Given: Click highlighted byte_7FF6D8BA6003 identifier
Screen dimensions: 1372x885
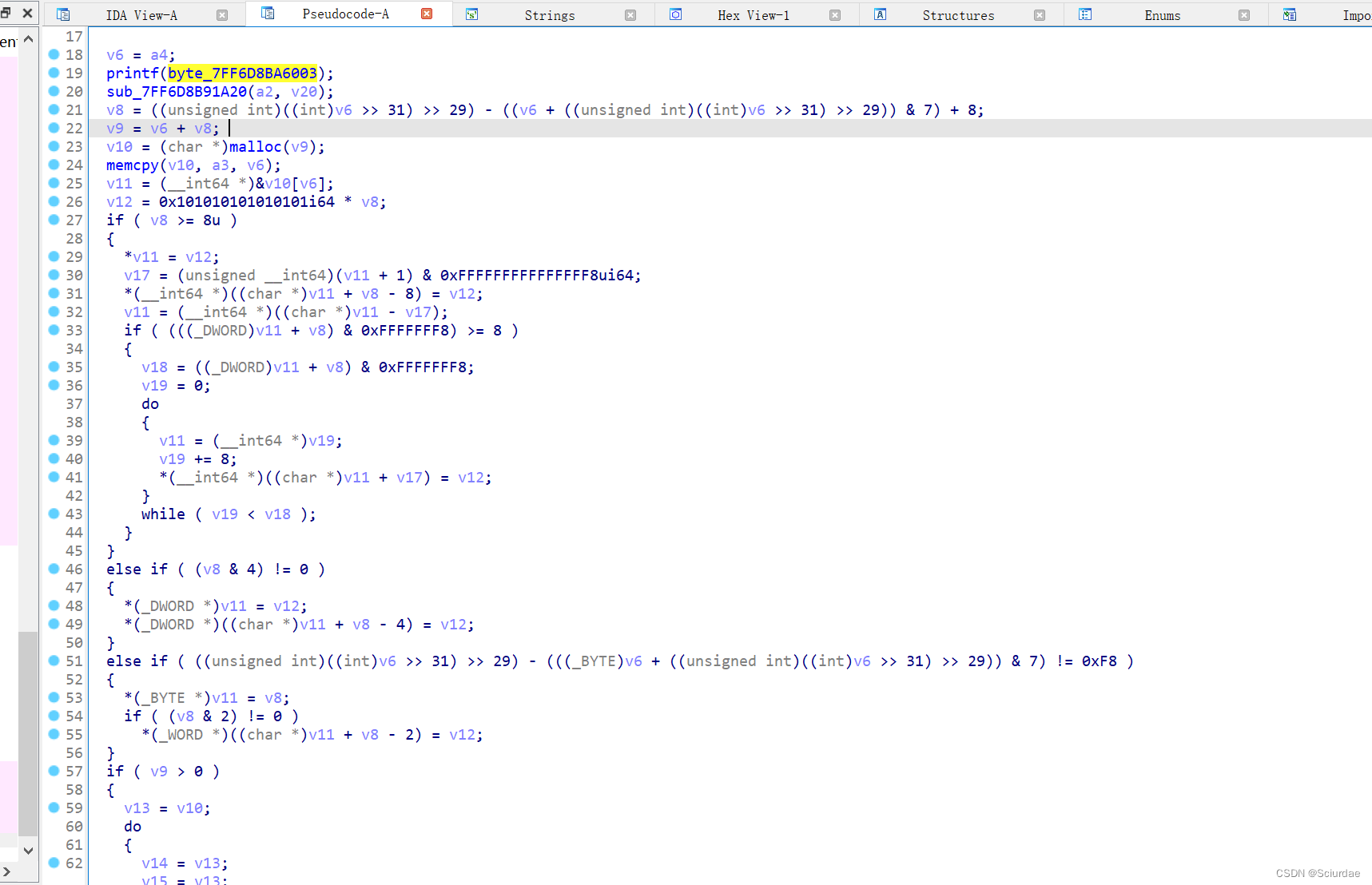Looking at the screenshot, I should coord(242,73).
